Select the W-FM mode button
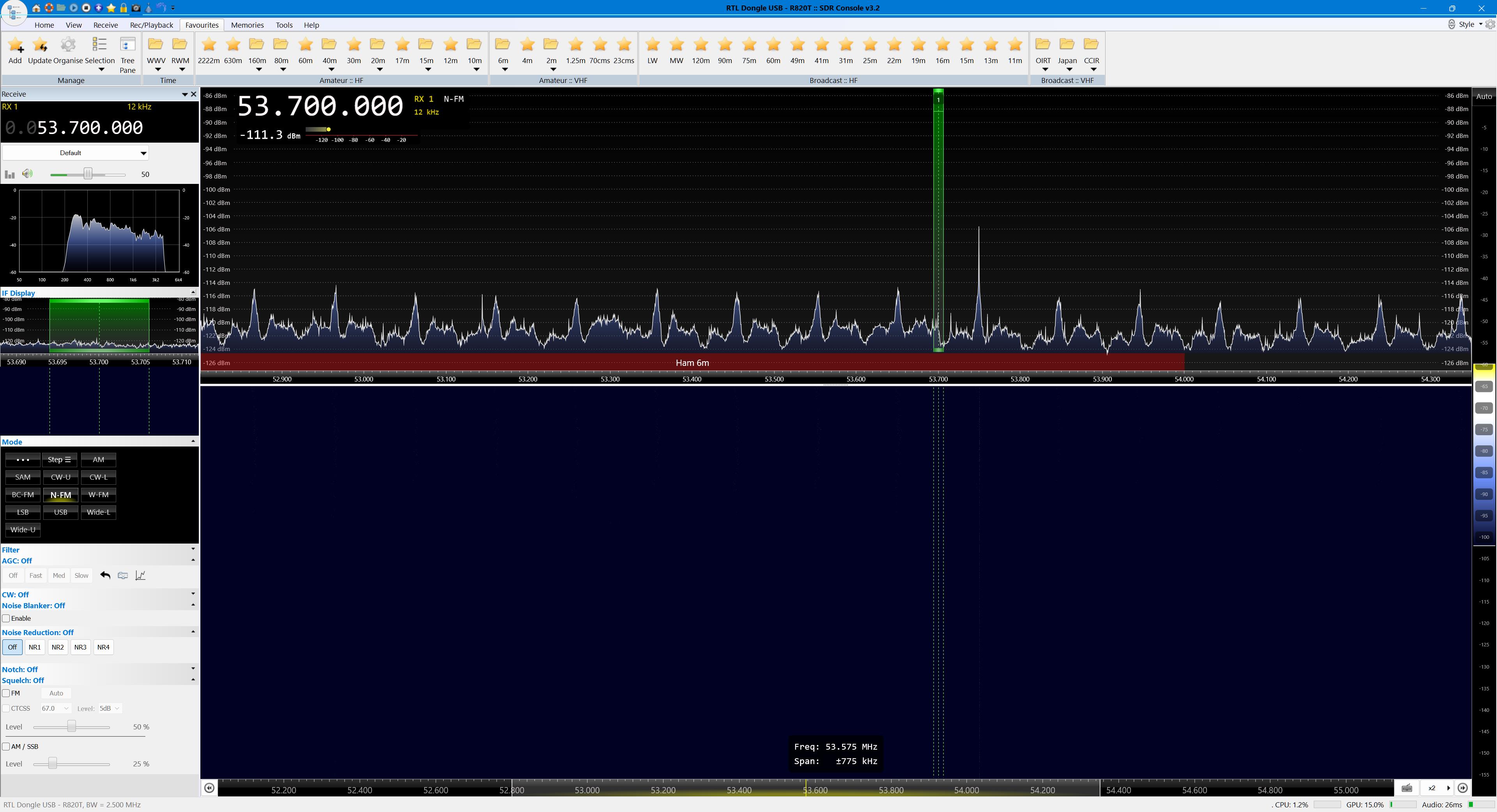This screenshot has height=812, width=1497. click(98, 494)
